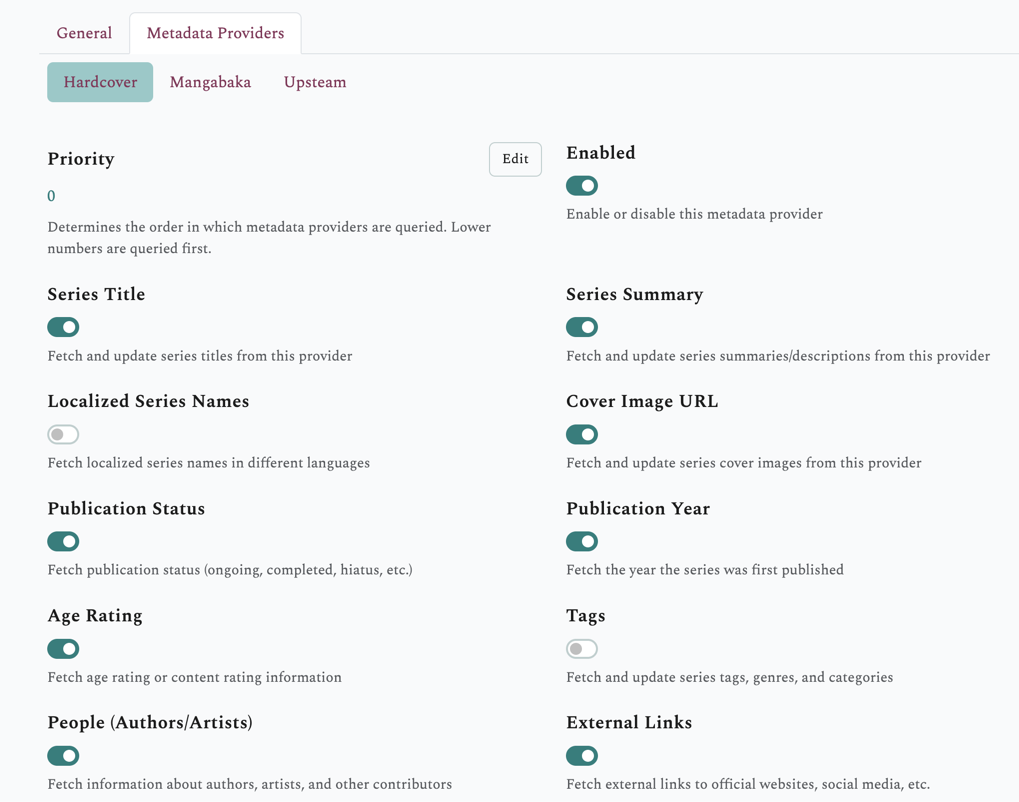This screenshot has height=802, width=1019.
Task: Click the priority value 0
Action: click(51, 196)
